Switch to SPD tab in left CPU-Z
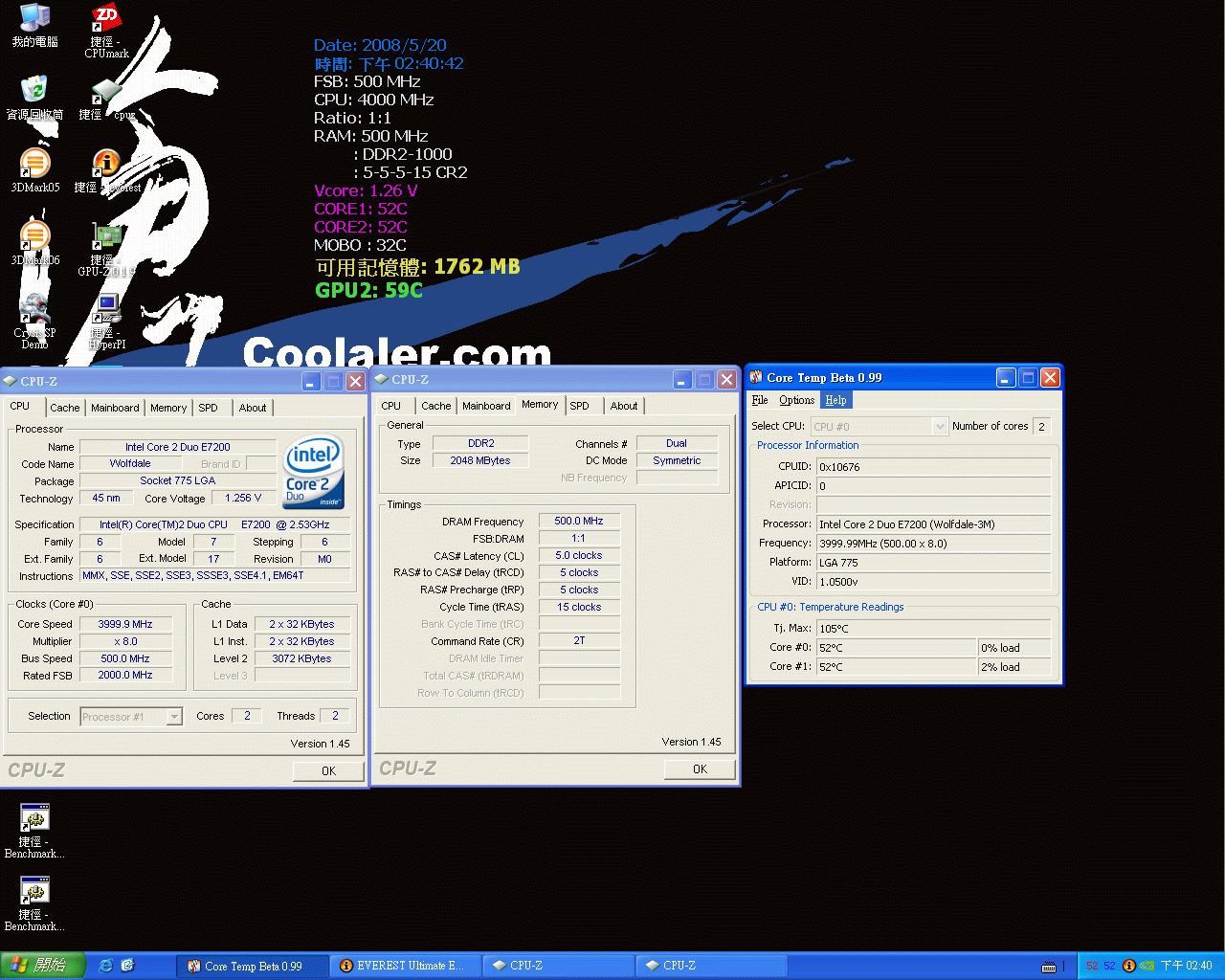Viewport: 1225px width, 980px height. coord(209,408)
